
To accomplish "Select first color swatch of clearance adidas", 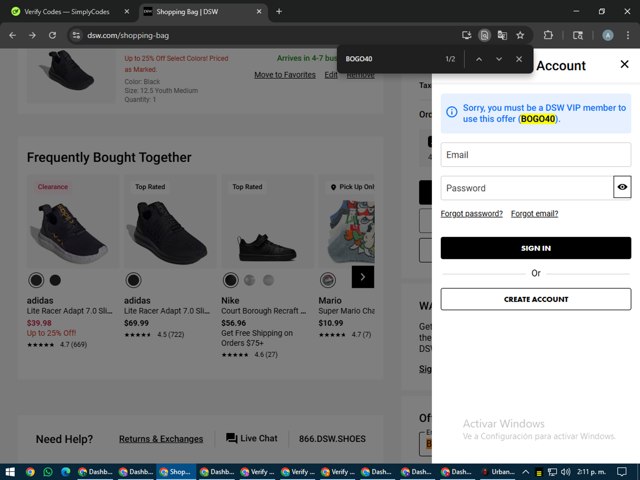I will 36,280.
